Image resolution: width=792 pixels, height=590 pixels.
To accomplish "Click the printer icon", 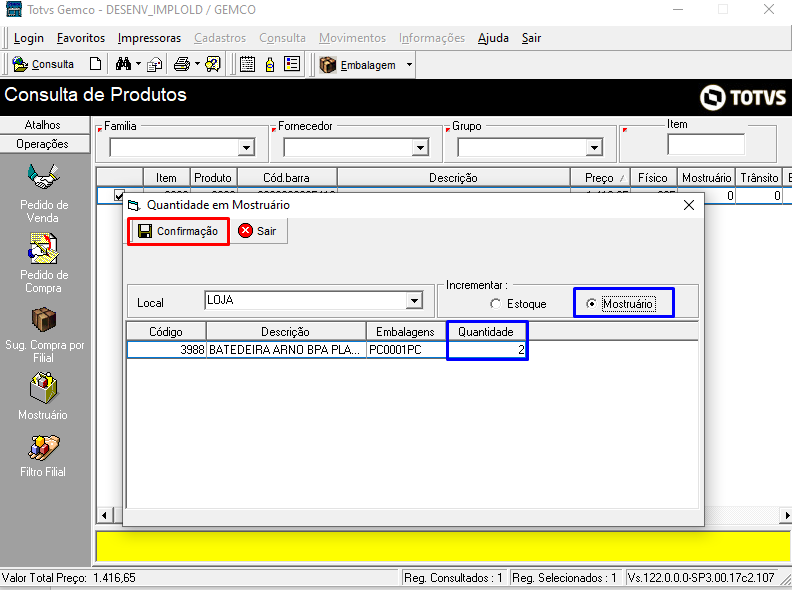I will (182, 64).
